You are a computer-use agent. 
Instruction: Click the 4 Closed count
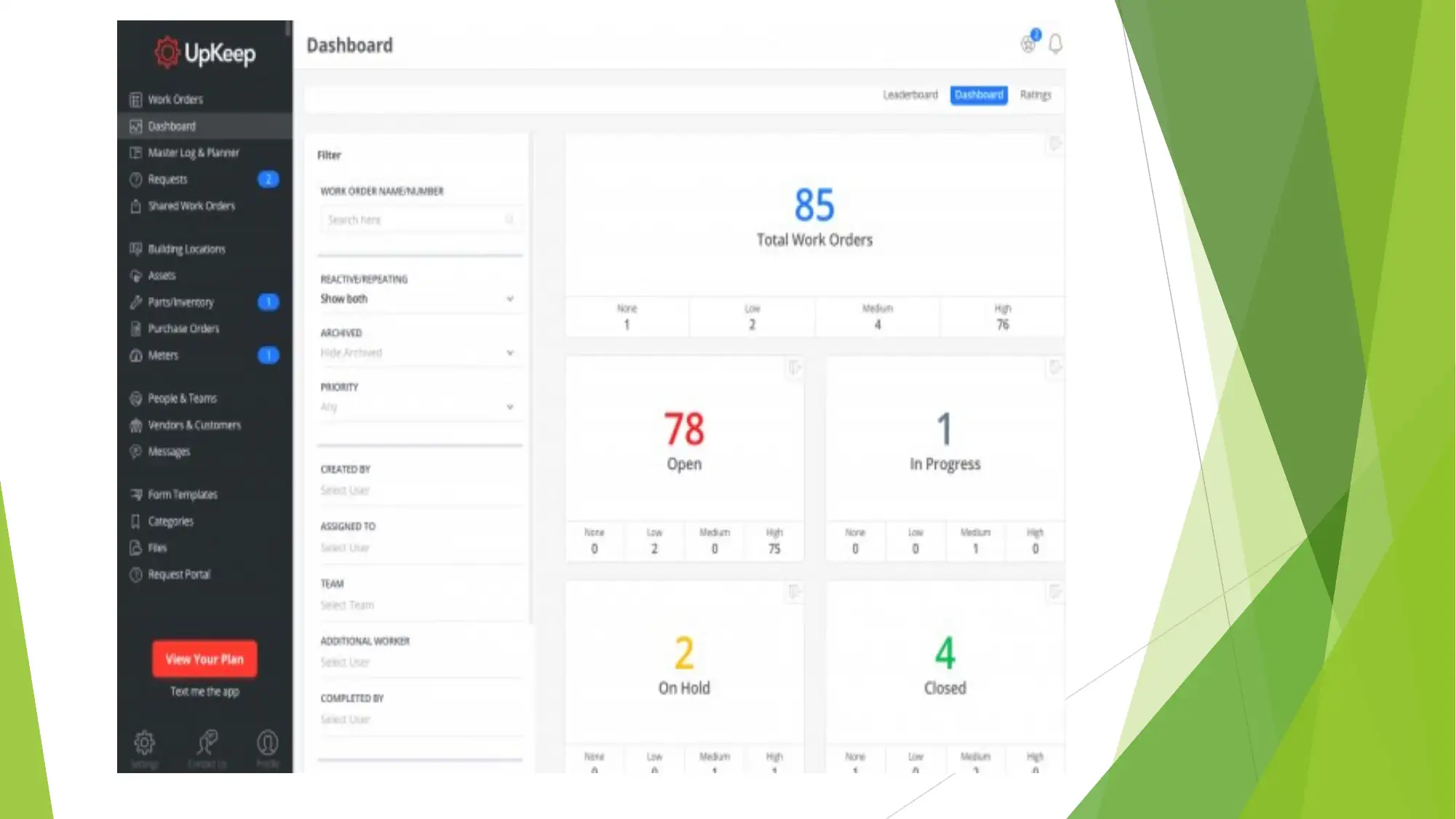pyautogui.click(x=944, y=653)
